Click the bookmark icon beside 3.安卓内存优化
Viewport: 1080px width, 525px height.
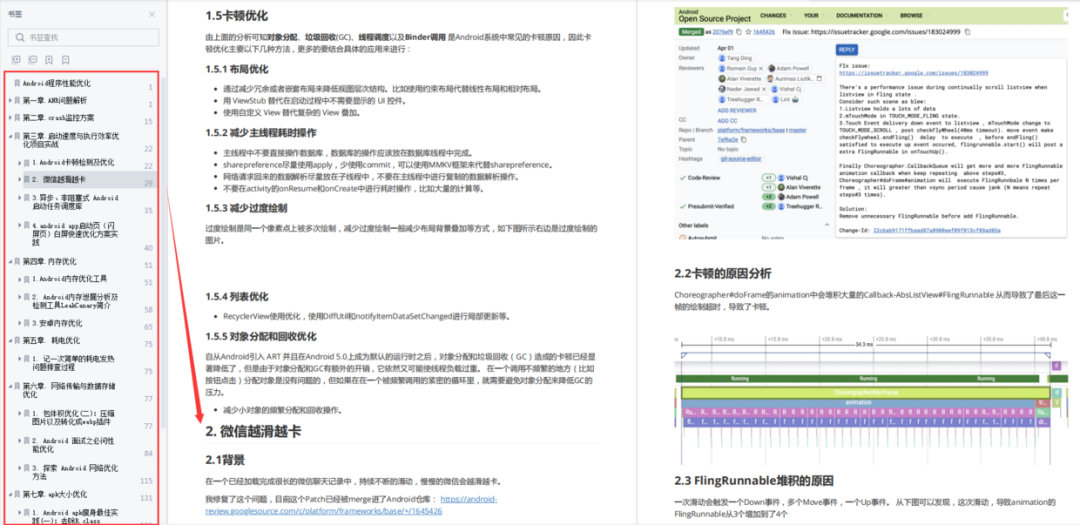(x=26, y=323)
